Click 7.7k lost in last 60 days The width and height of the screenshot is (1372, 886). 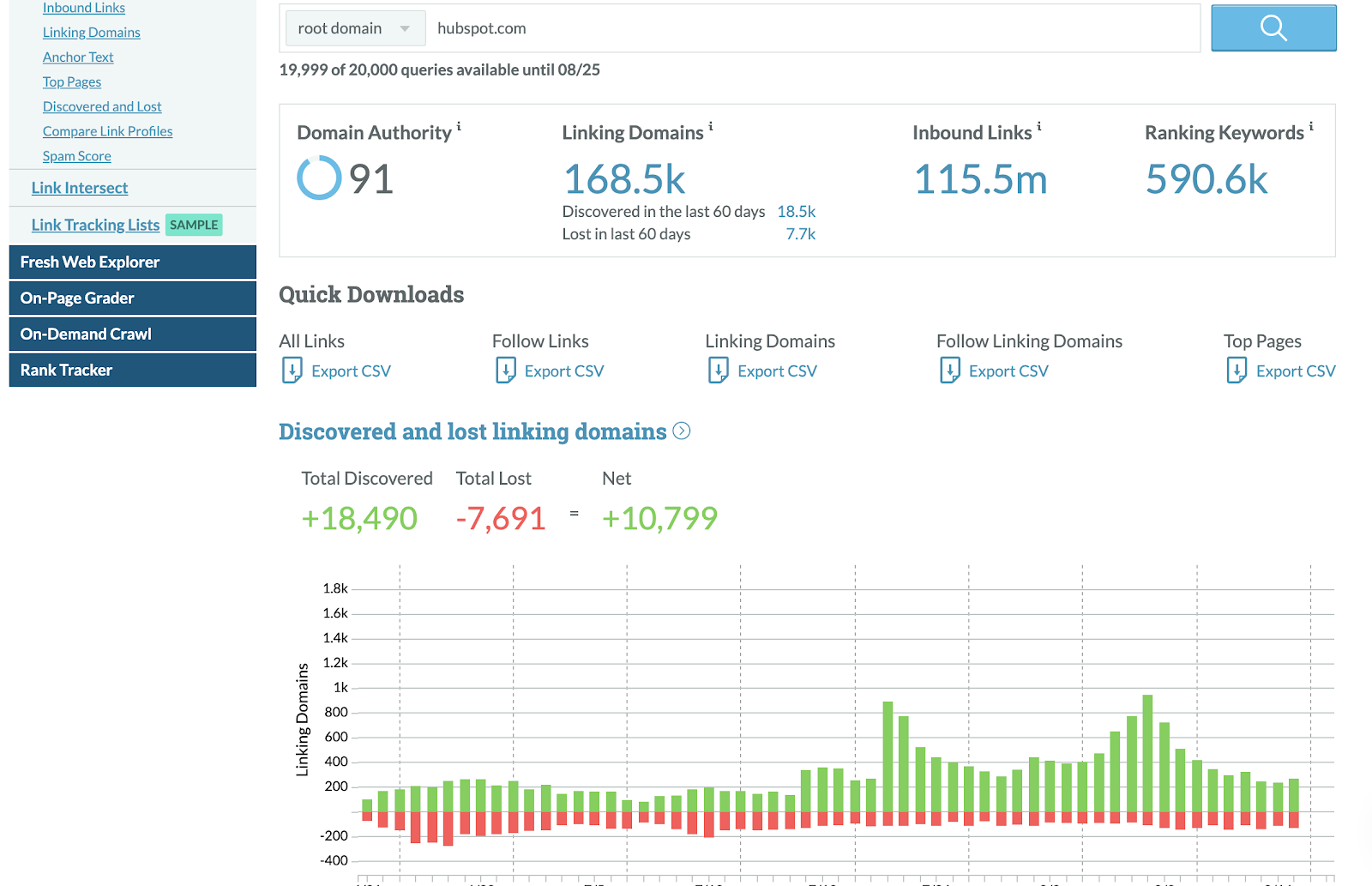click(801, 234)
